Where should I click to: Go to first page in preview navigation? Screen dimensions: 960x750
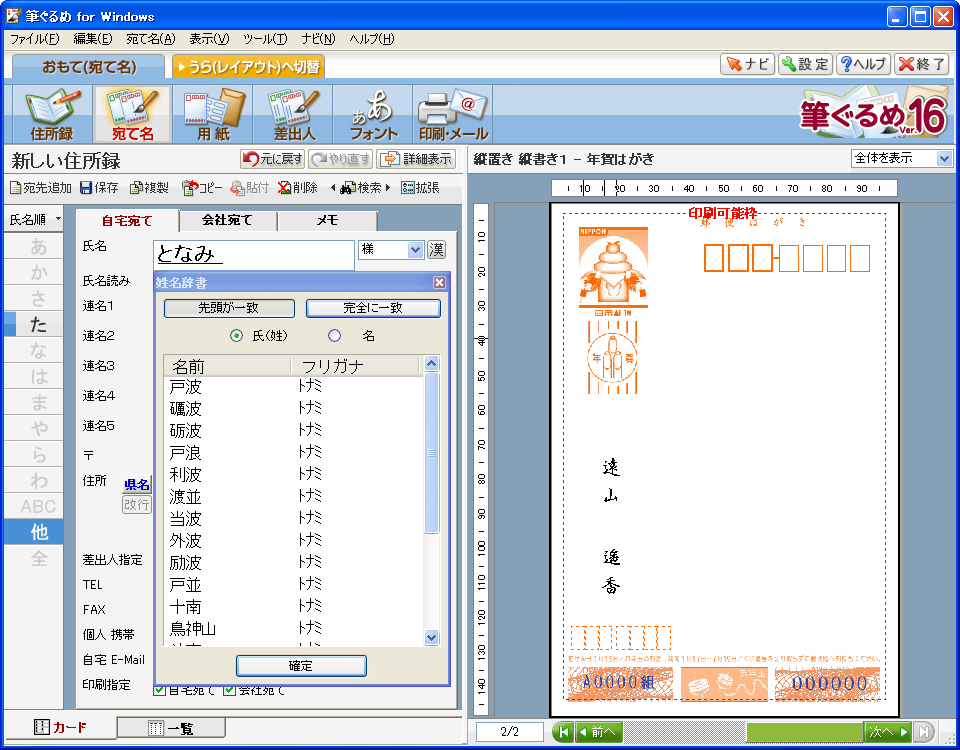pos(563,732)
